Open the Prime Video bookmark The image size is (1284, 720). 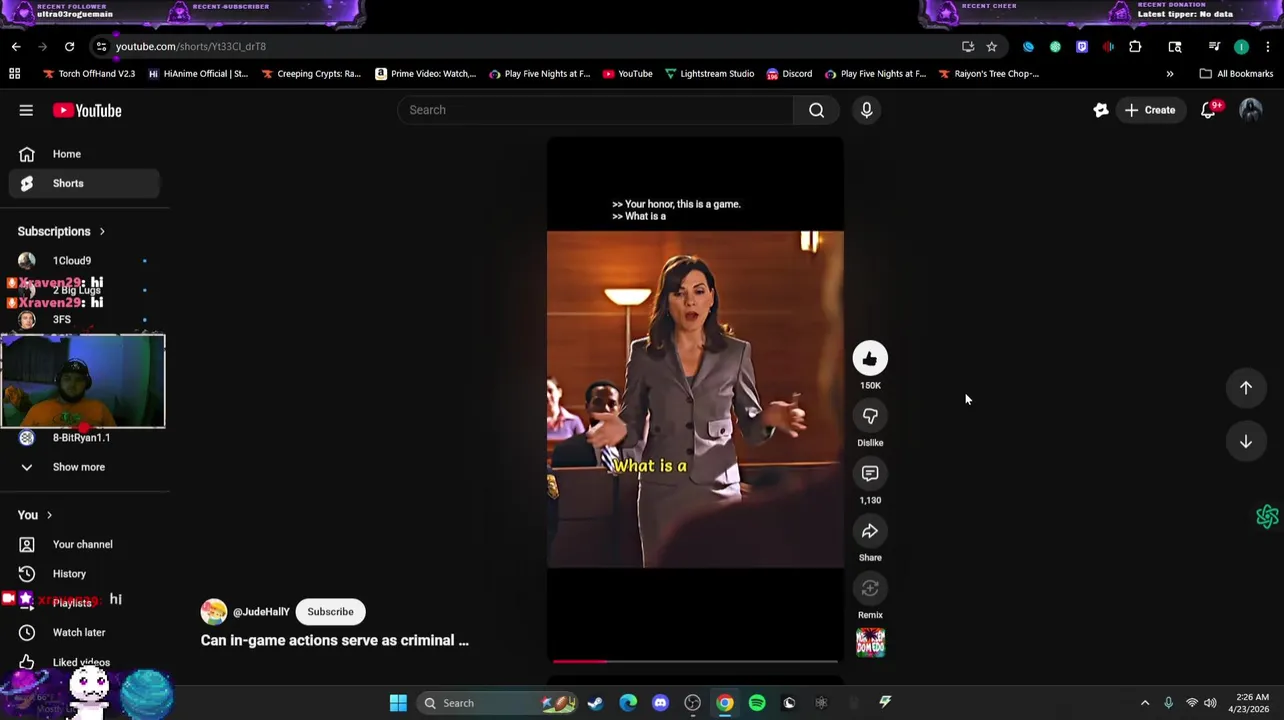(x=426, y=73)
